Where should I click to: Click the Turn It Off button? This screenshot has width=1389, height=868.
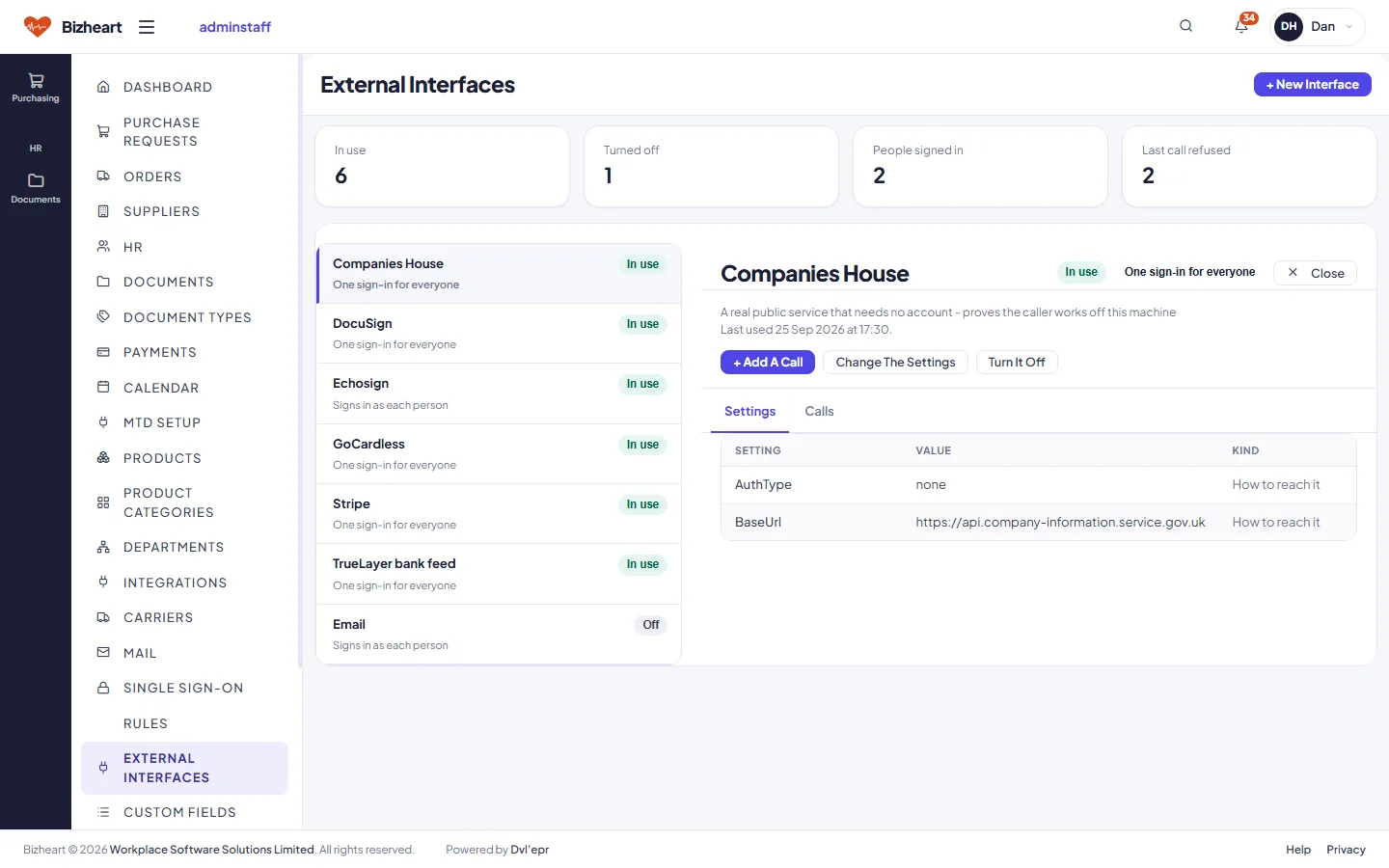tap(1017, 362)
